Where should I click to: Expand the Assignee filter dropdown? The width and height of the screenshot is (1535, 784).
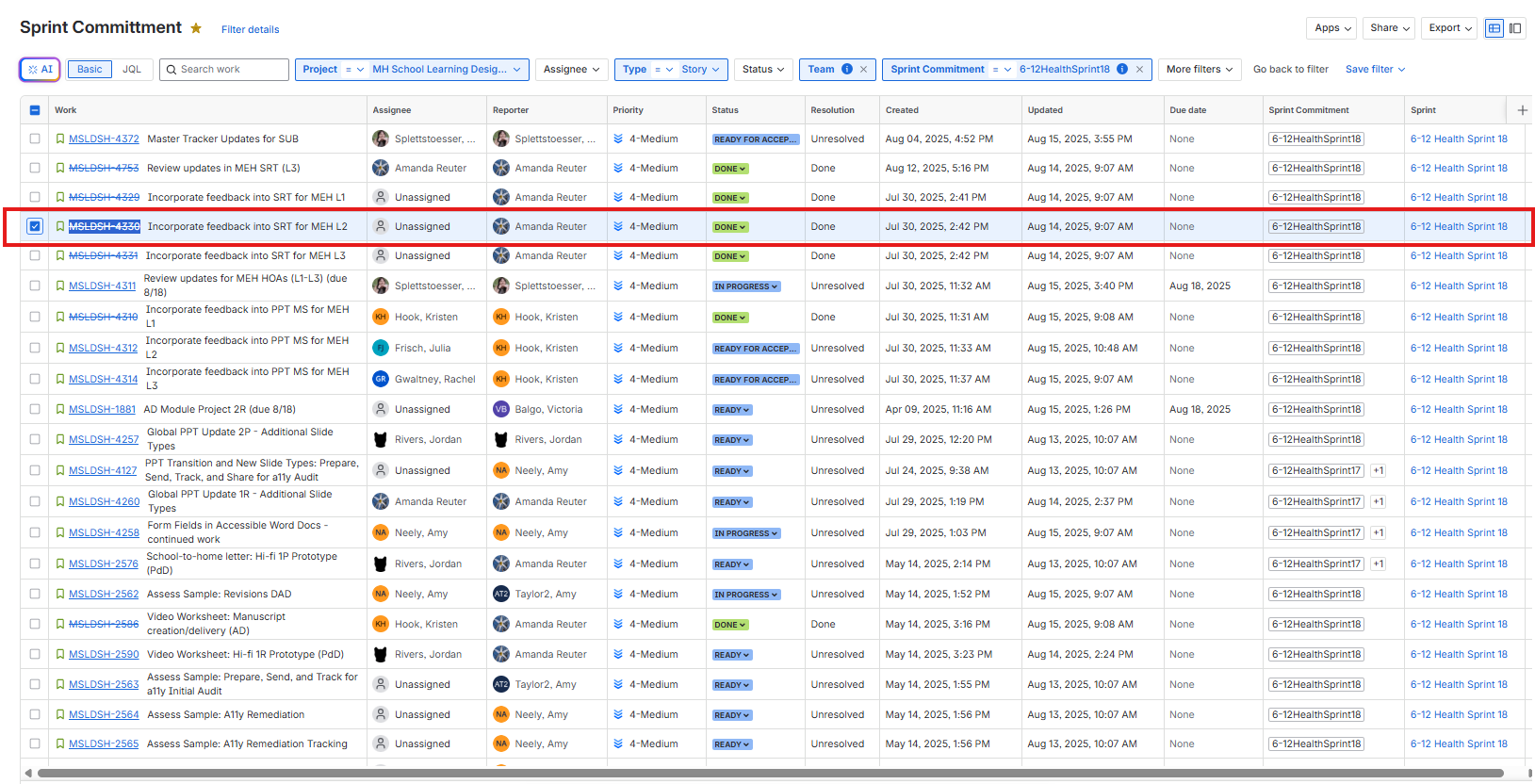(x=571, y=69)
